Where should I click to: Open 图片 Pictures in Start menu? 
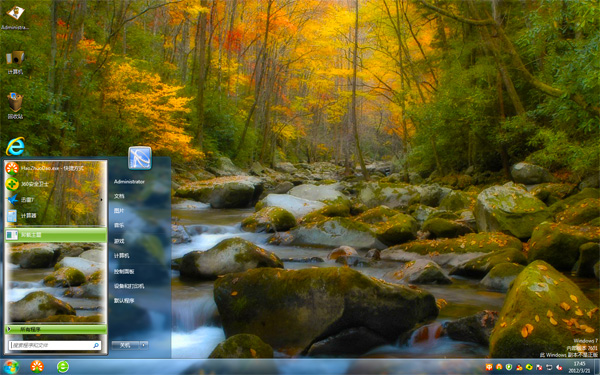119,211
